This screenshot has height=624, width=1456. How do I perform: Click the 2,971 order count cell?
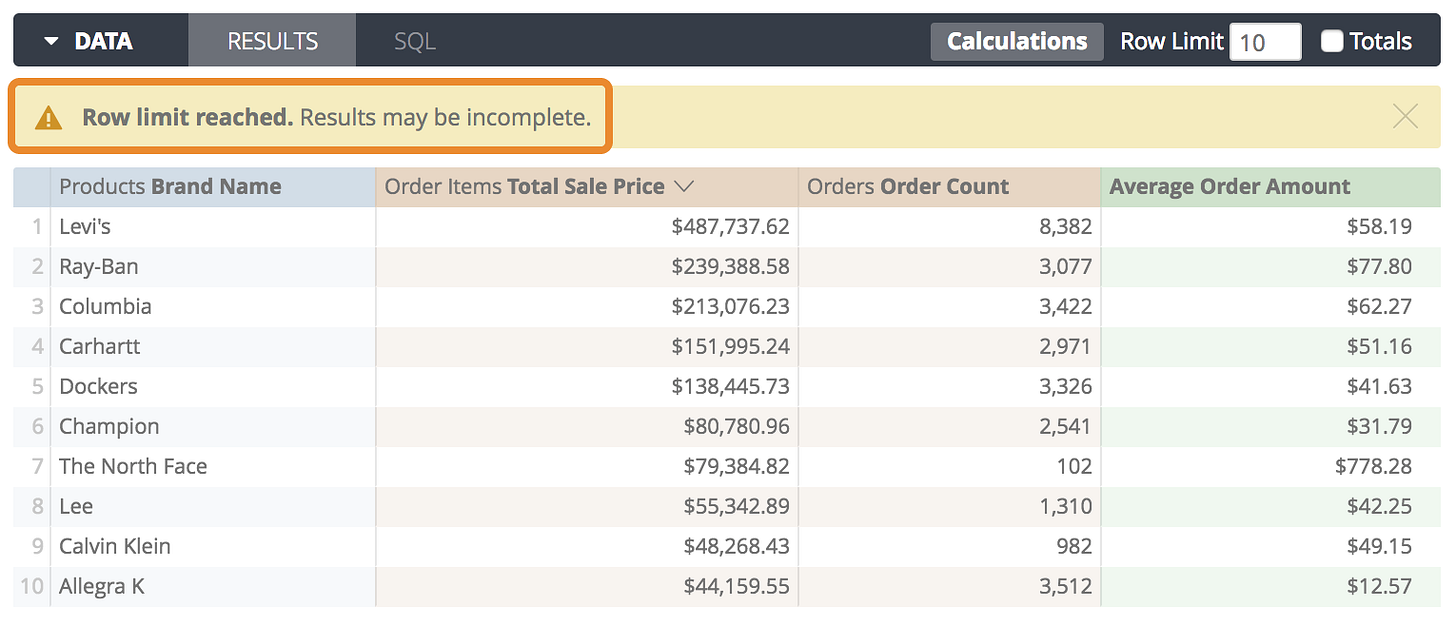tap(949, 347)
